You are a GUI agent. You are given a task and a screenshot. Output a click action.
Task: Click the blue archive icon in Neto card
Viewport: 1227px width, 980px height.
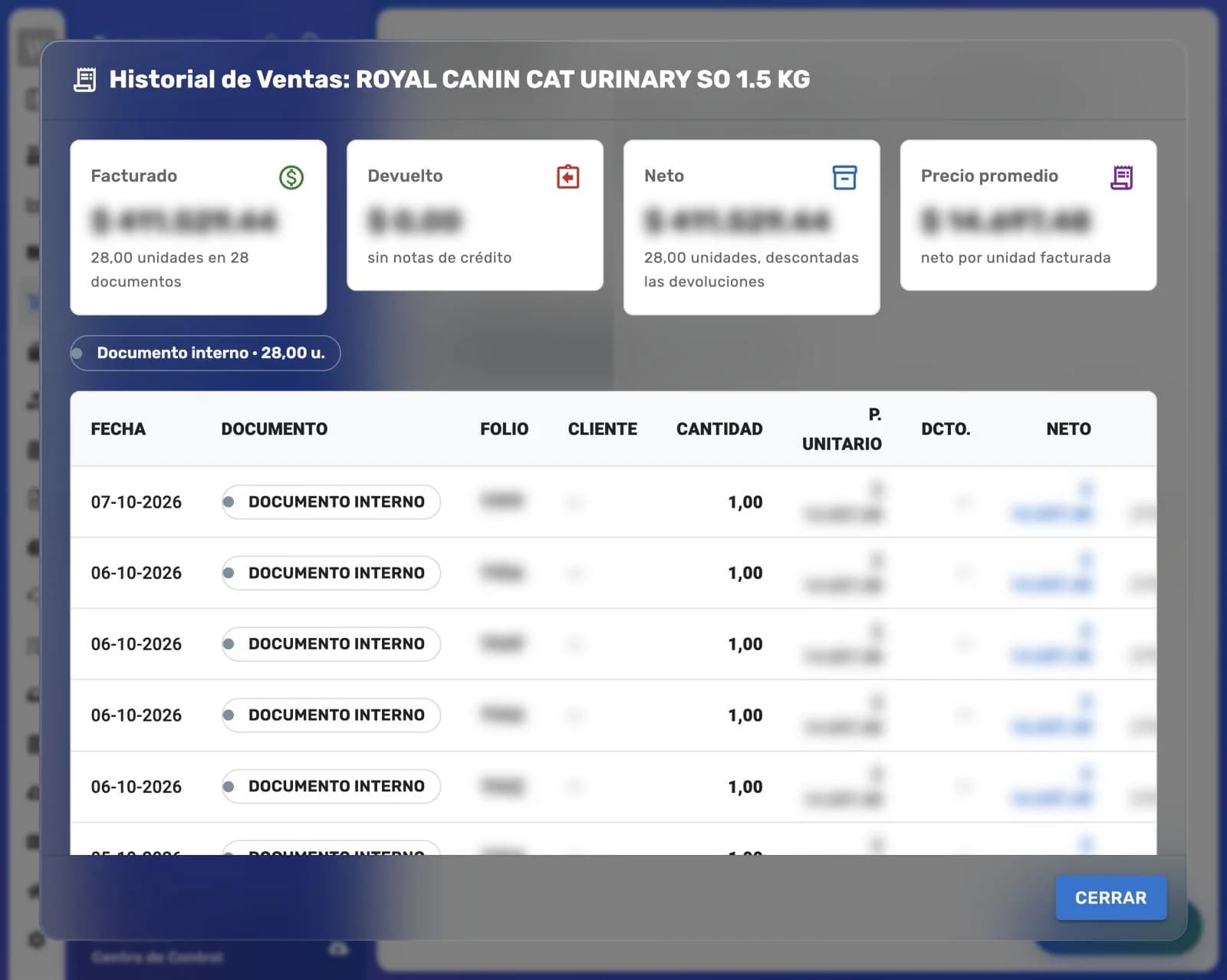coord(844,177)
